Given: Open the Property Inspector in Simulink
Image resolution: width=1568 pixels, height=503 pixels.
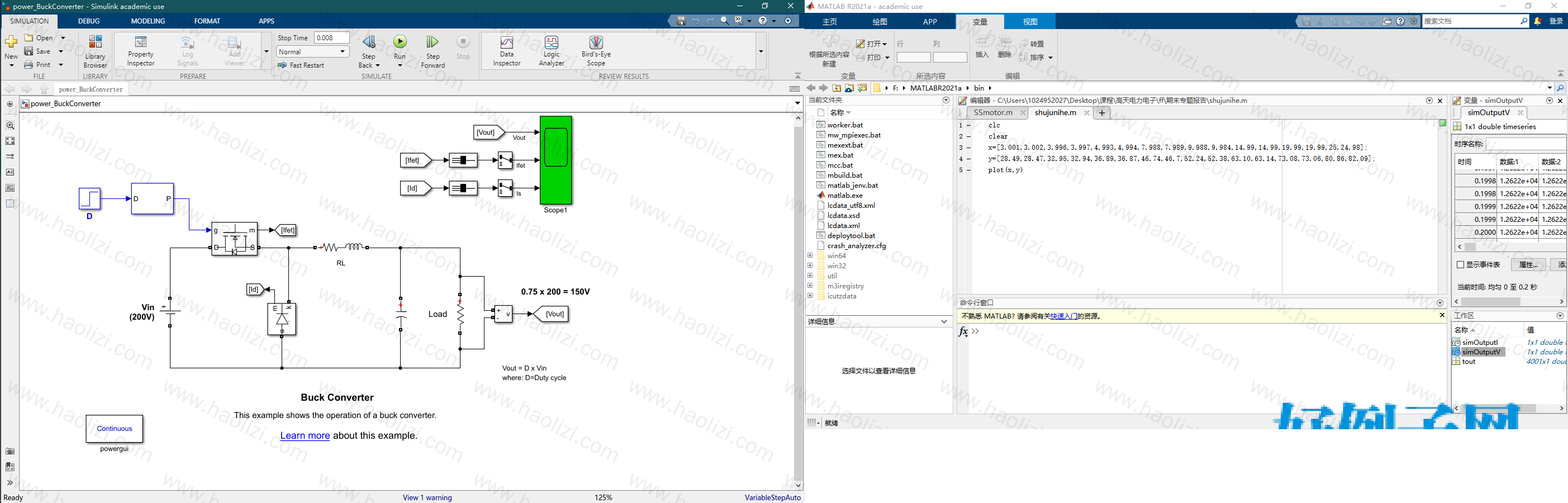Looking at the screenshot, I should [141, 51].
